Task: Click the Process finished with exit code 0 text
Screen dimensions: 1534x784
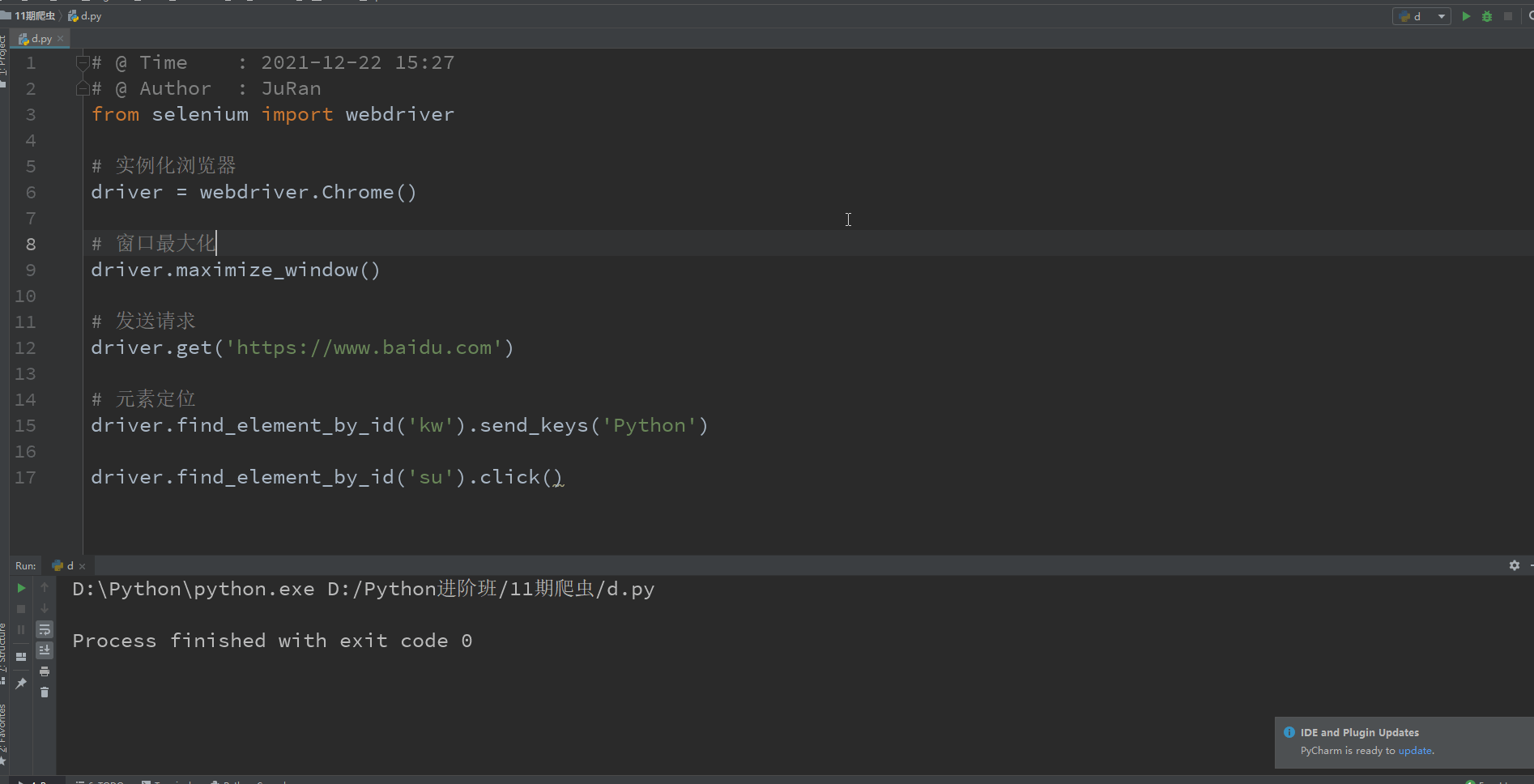Action: 272,641
